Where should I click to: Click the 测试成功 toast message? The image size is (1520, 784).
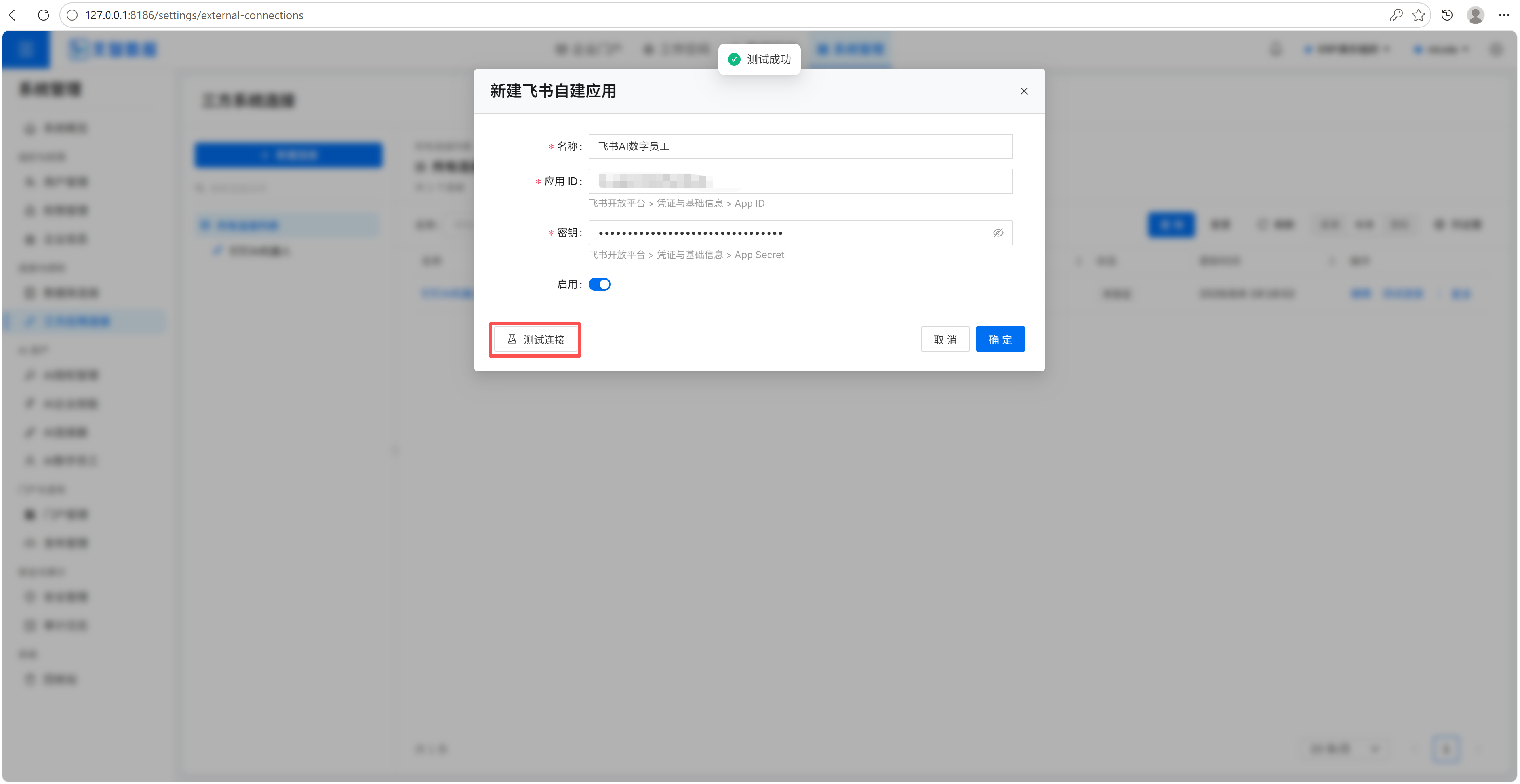pyautogui.click(x=759, y=59)
